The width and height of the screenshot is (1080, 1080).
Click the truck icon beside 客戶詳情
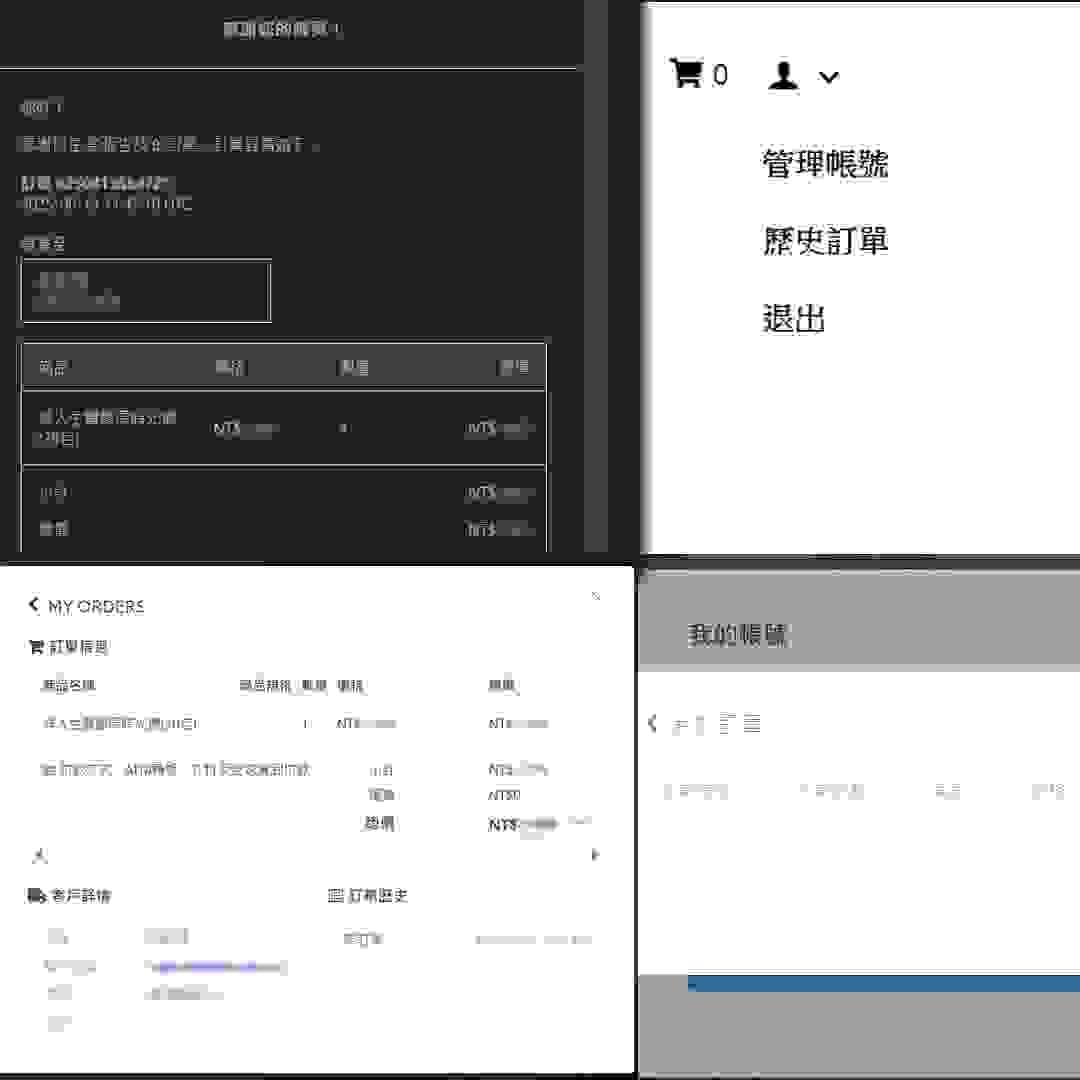(37, 895)
